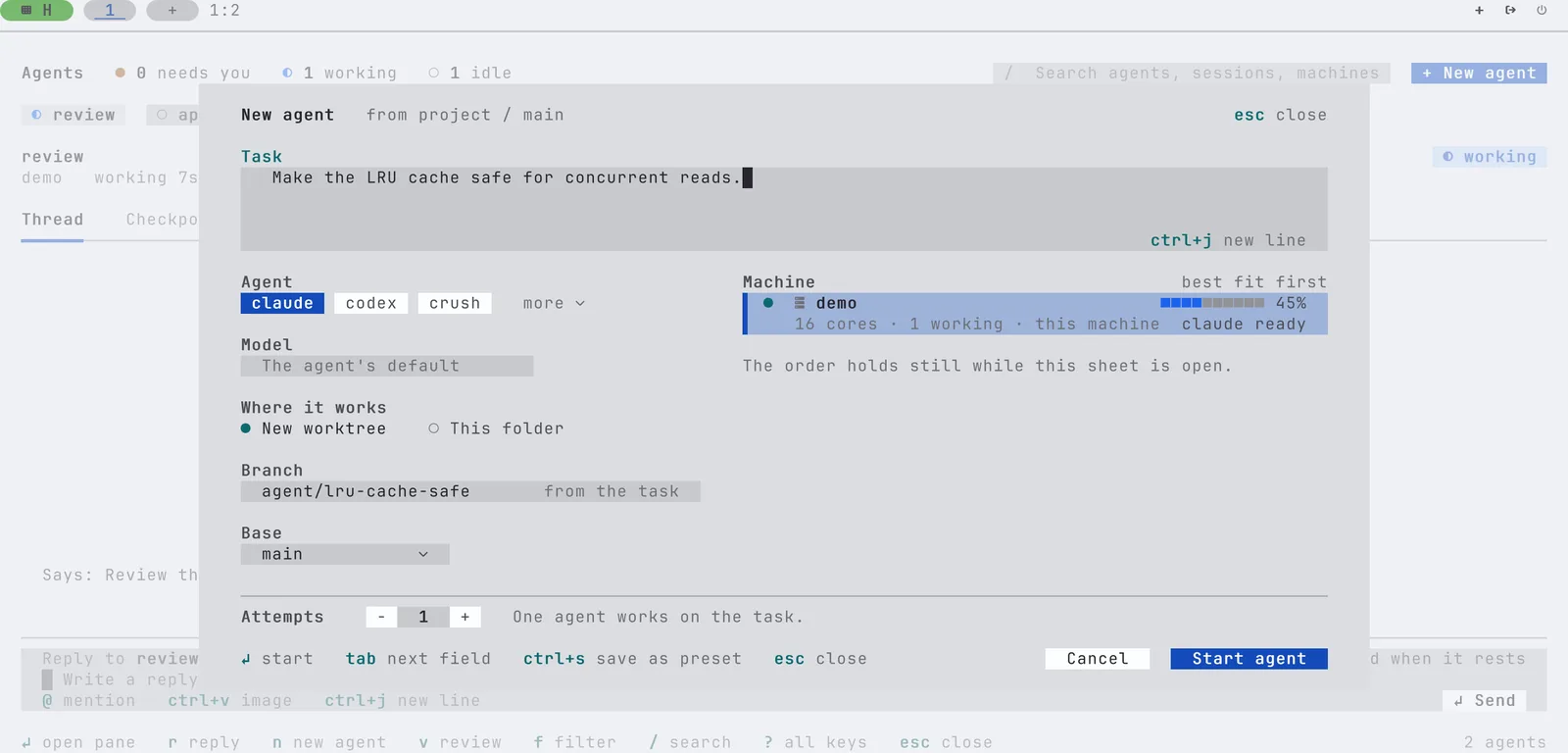Choose the This folder radio option
This screenshot has width=1568, height=753.
point(496,428)
